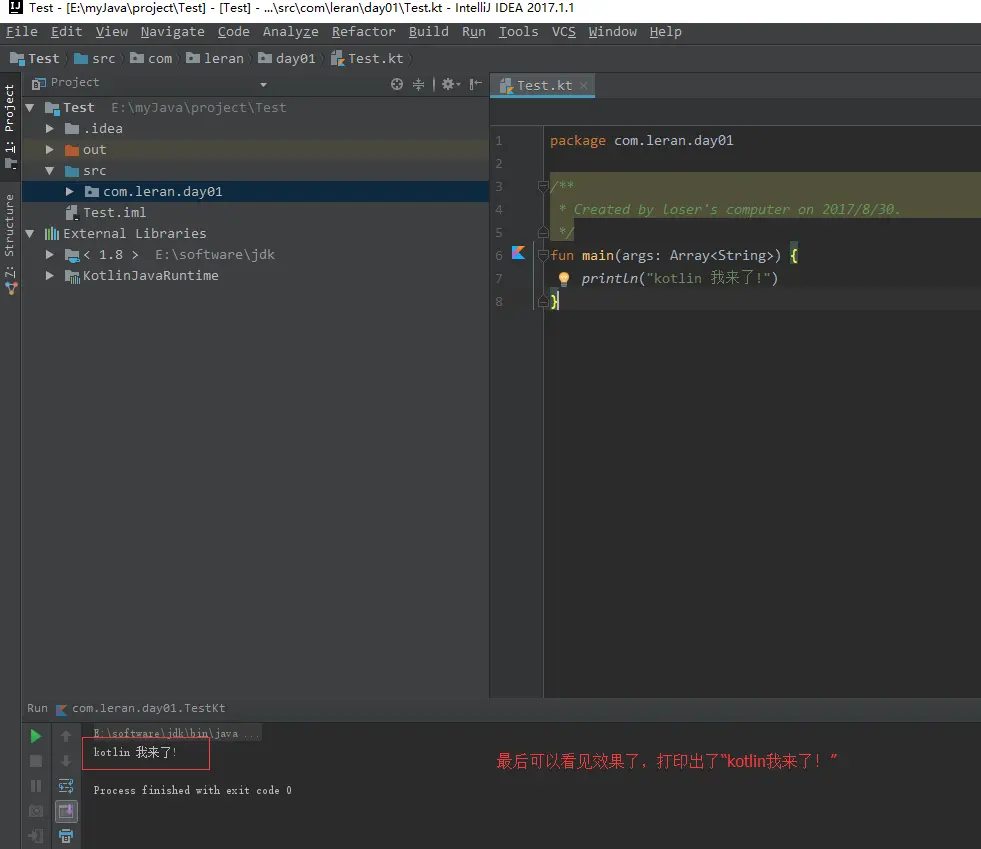The width and height of the screenshot is (981, 849).
Task: Open the Analyze menu
Action: [290, 31]
